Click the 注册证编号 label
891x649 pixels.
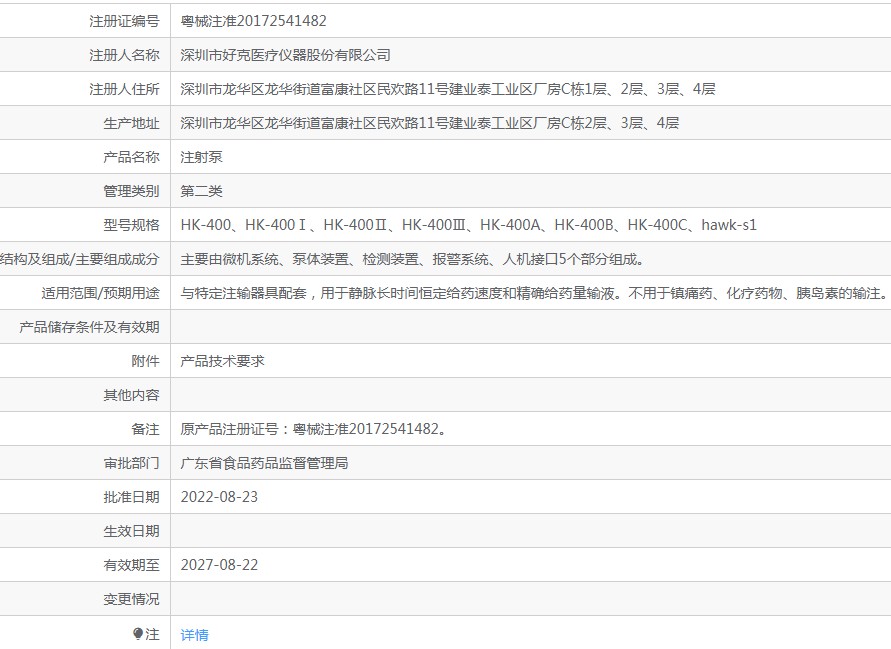[x=124, y=21]
